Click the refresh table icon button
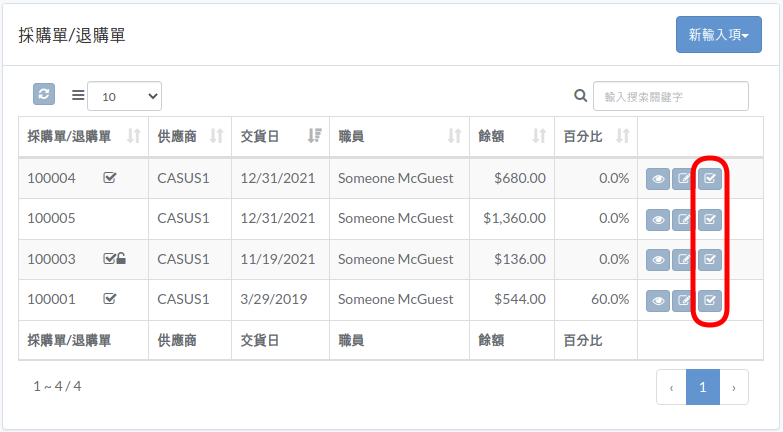Screen dimensions: 783x432 tap(44, 94)
